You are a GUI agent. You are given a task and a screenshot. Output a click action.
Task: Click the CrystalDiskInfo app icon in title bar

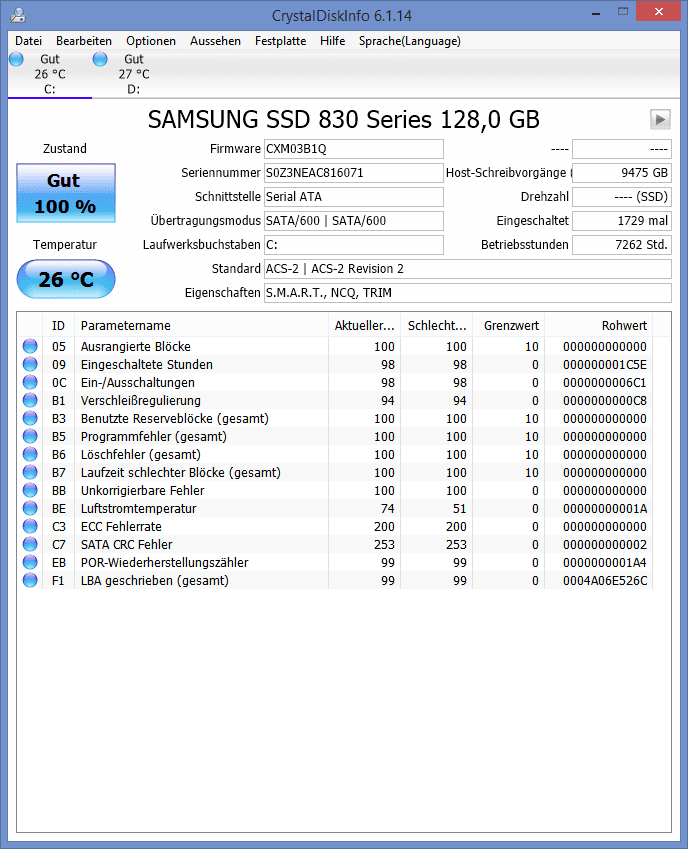pyautogui.click(x=18, y=15)
